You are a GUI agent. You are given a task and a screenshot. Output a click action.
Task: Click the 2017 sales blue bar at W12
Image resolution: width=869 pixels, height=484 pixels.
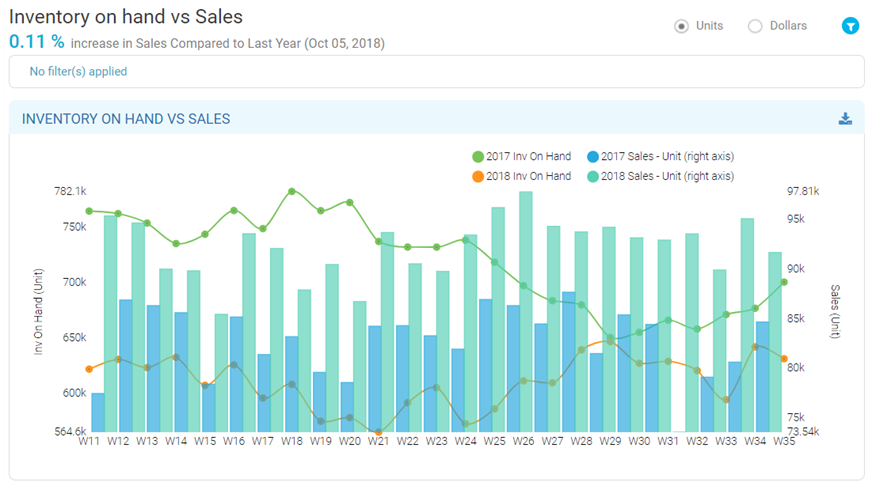[x=126, y=366]
